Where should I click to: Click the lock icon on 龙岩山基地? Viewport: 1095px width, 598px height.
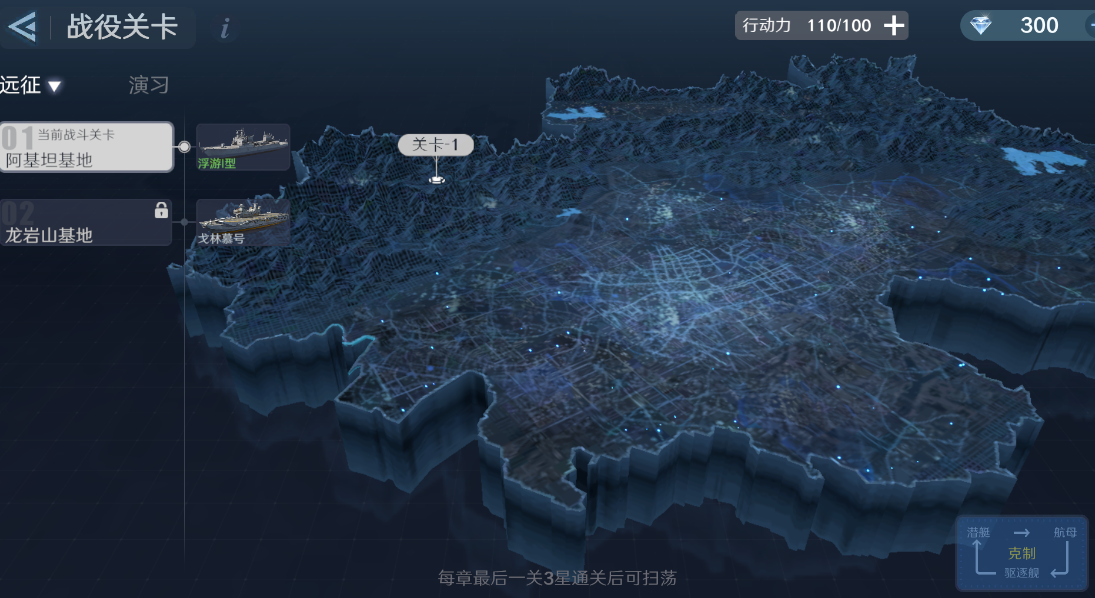point(161,210)
